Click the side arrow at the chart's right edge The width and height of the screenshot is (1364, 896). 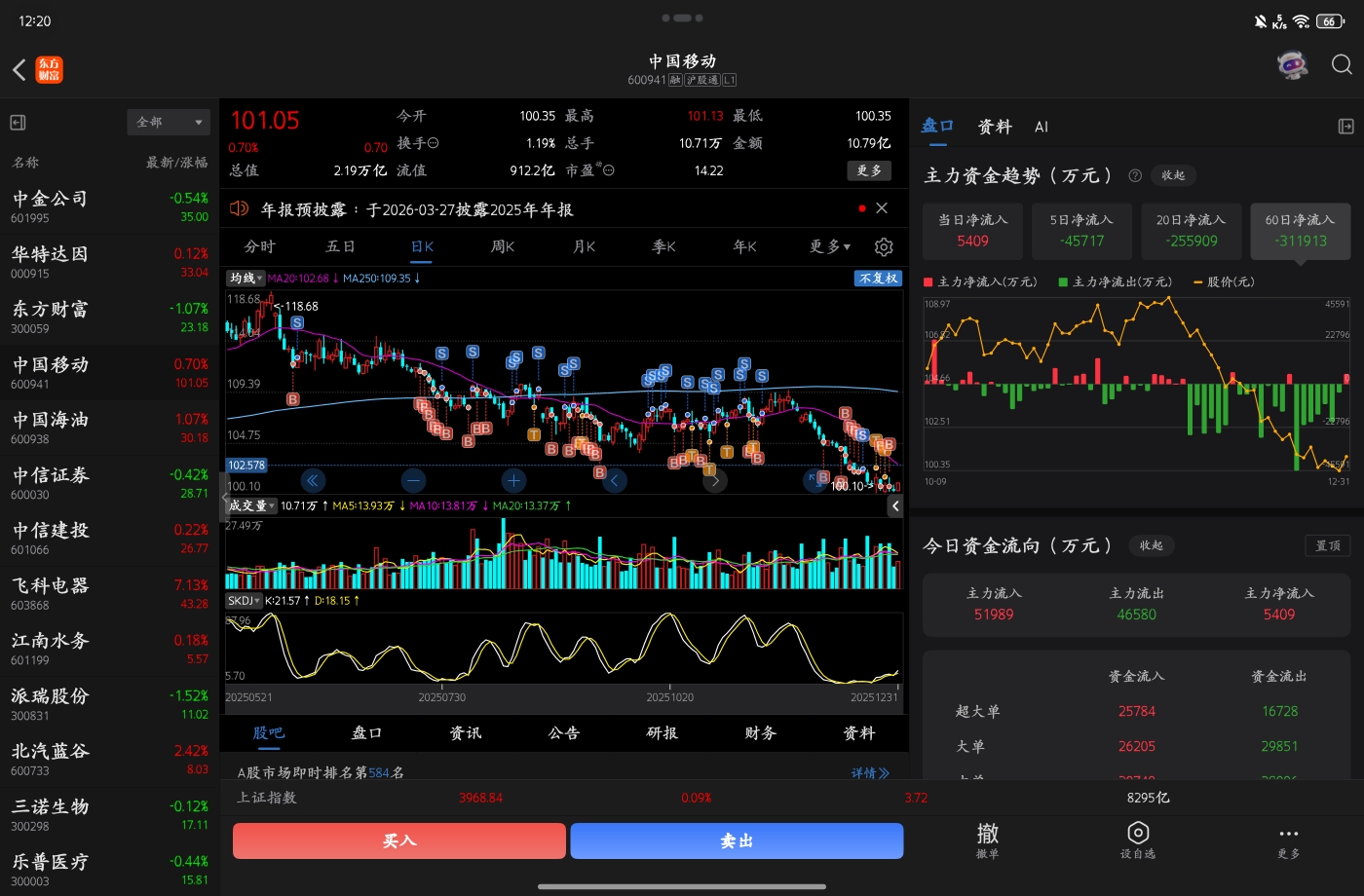point(895,505)
